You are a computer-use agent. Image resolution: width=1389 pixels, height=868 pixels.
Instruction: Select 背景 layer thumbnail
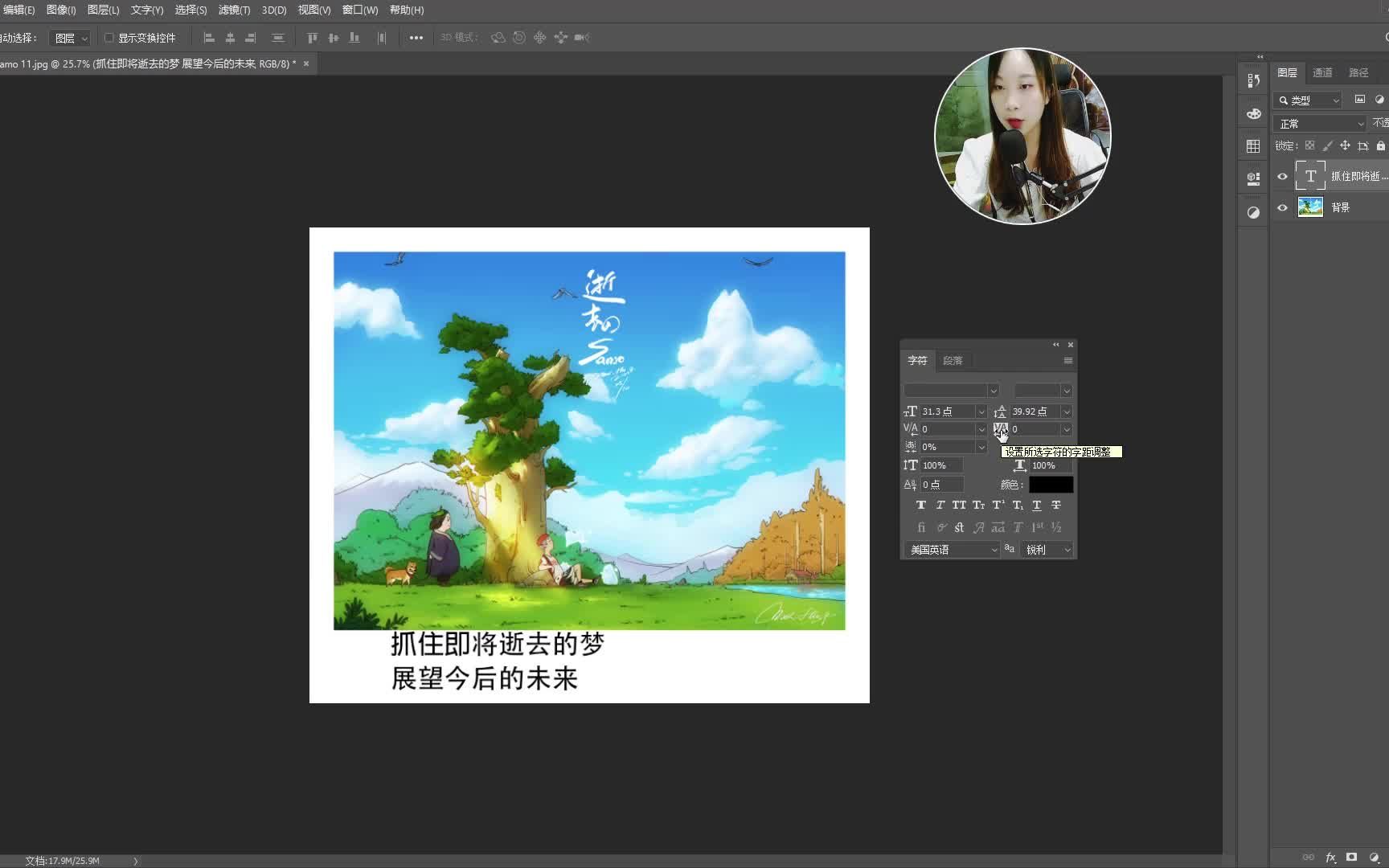1310,207
